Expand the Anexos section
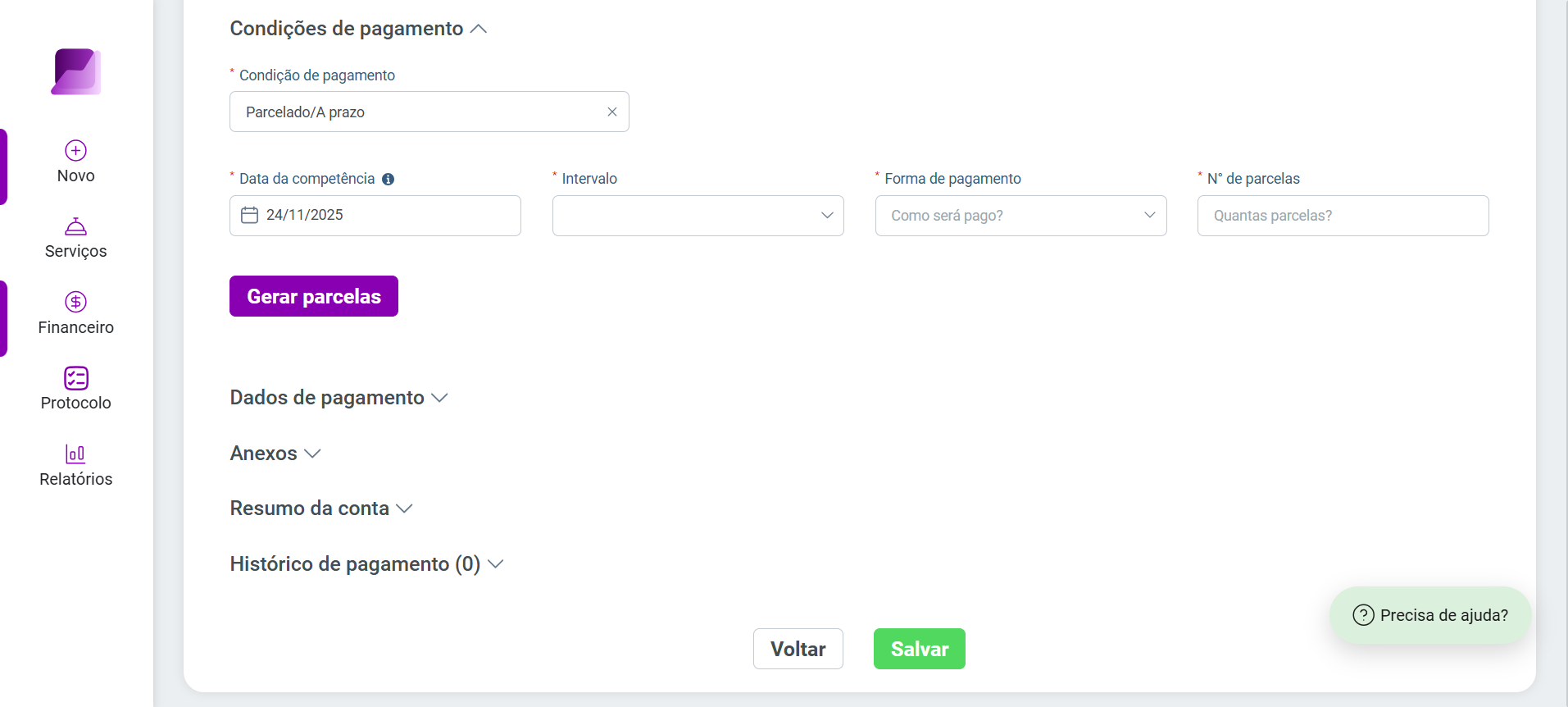Image resolution: width=1568 pixels, height=707 pixels. click(275, 454)
